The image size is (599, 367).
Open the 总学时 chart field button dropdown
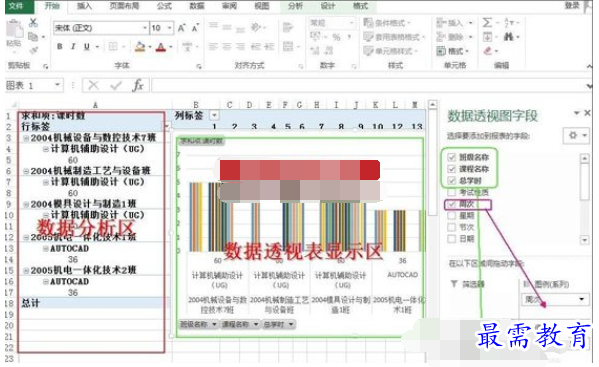pyautogui.click(x=291, y=324)
